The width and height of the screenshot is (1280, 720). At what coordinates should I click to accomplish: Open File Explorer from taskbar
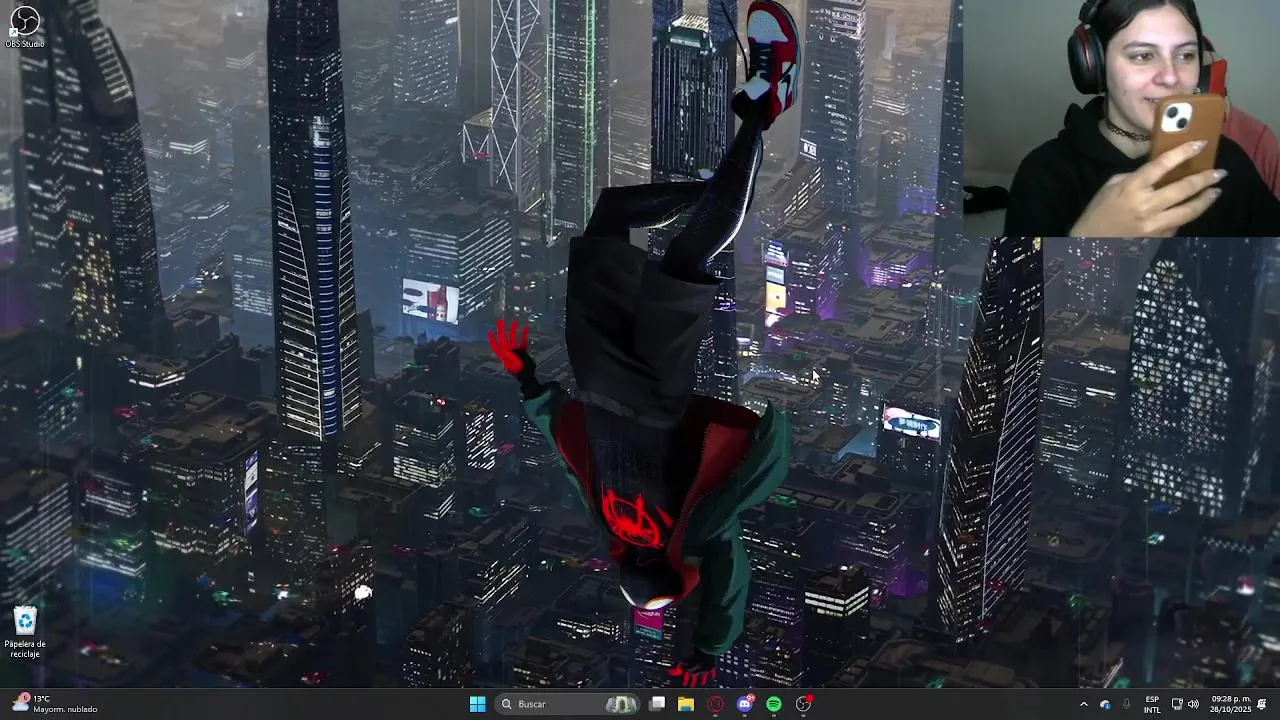[686, 704]
